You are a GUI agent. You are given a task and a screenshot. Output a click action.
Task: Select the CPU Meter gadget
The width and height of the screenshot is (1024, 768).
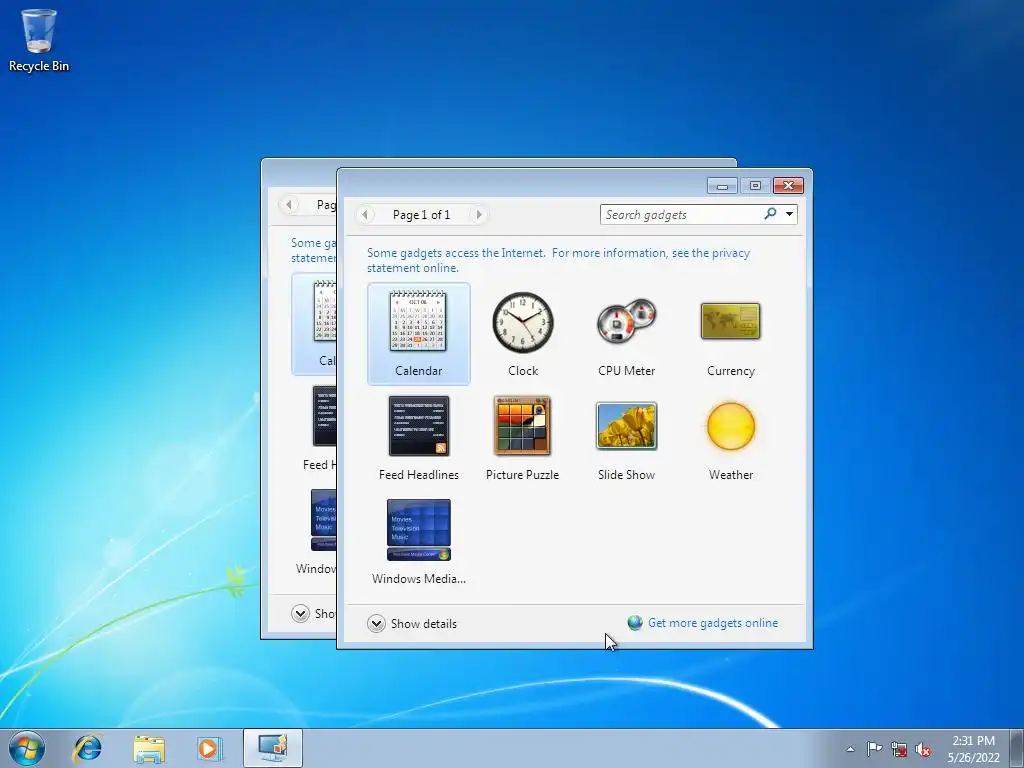click(626, 334)
